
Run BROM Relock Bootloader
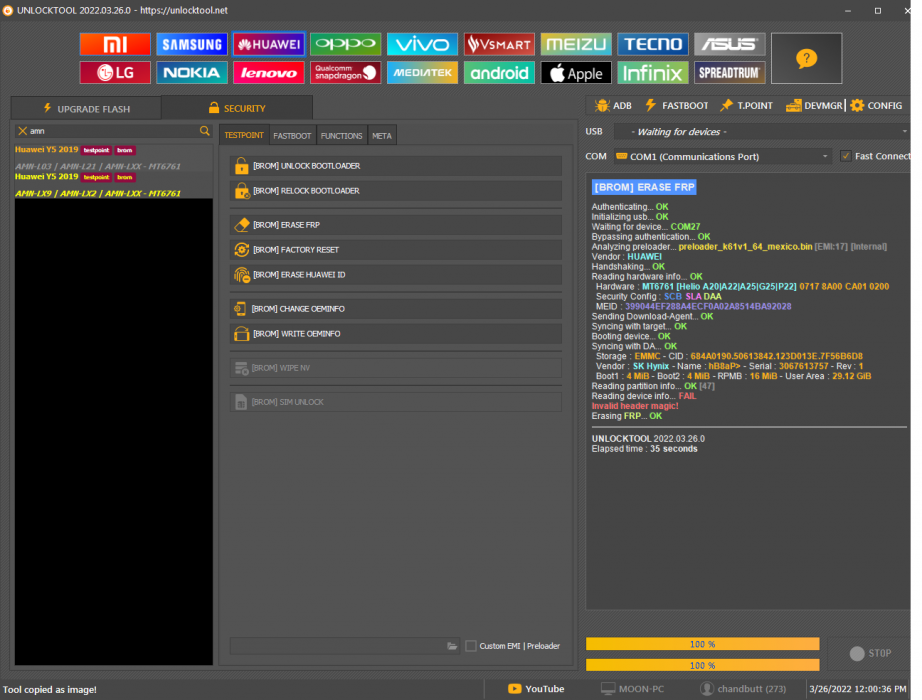pos(396,191)
